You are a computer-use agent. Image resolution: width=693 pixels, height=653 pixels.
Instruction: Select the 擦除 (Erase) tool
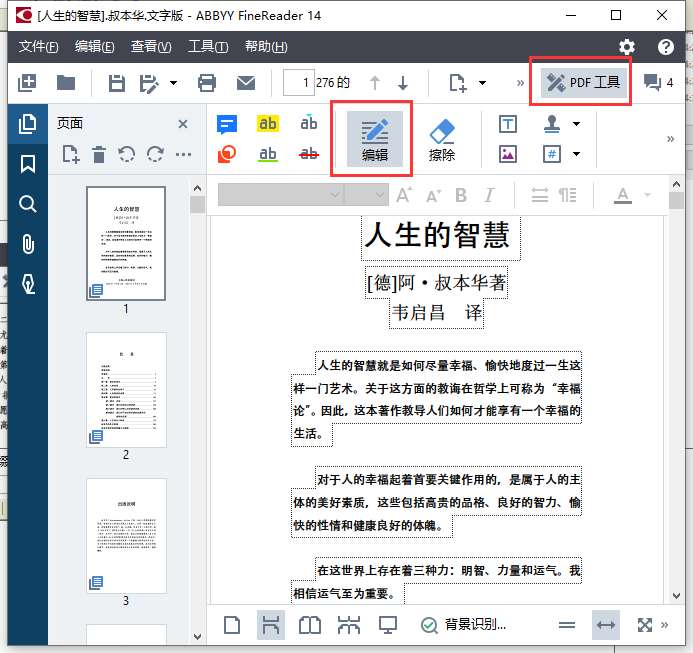tap(441, 139)
